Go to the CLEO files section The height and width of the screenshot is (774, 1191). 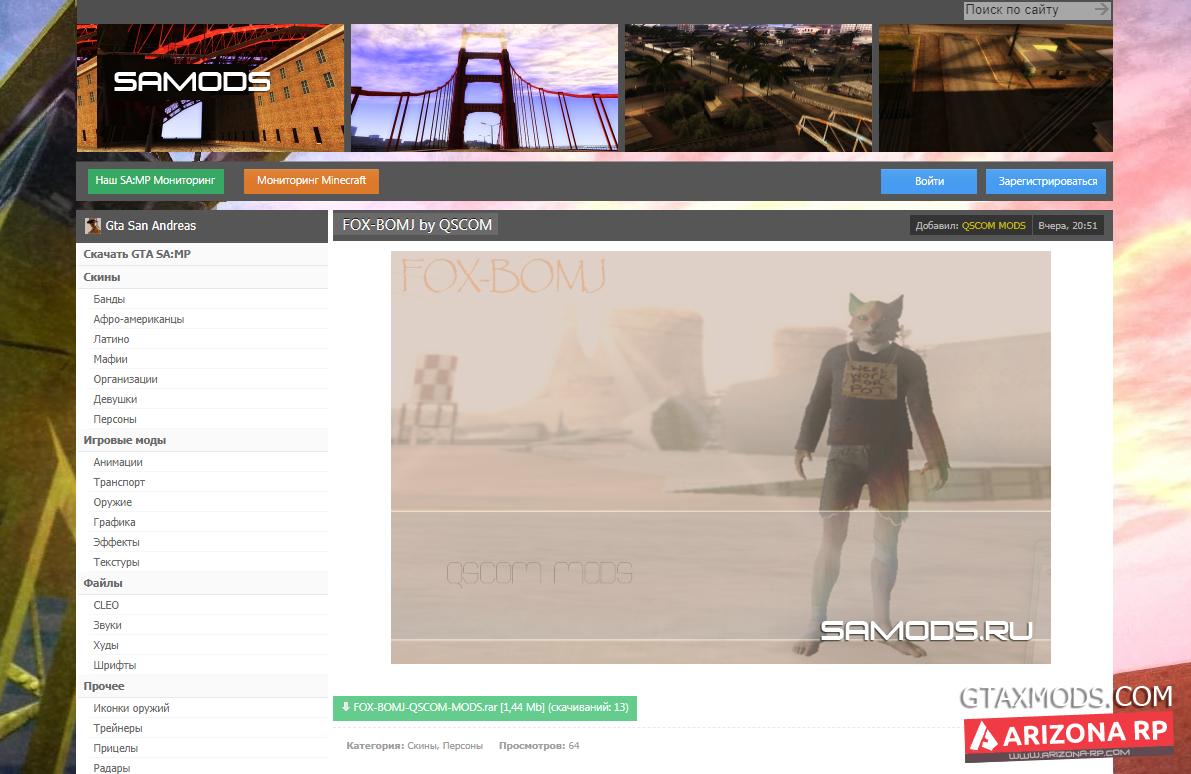[106, 605]
